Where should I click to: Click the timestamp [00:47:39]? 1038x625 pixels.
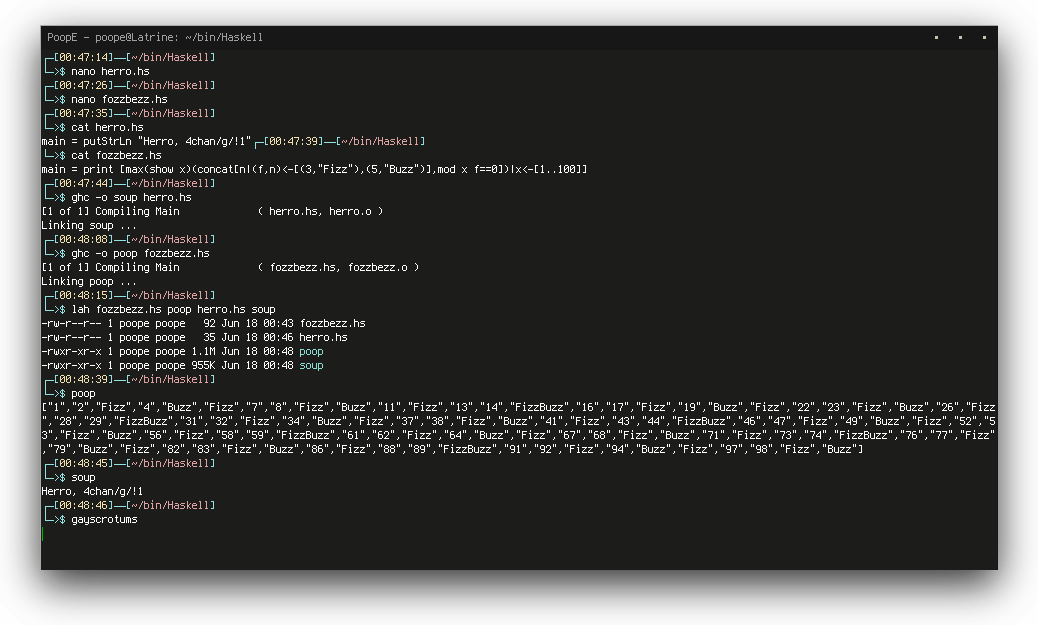293,141
